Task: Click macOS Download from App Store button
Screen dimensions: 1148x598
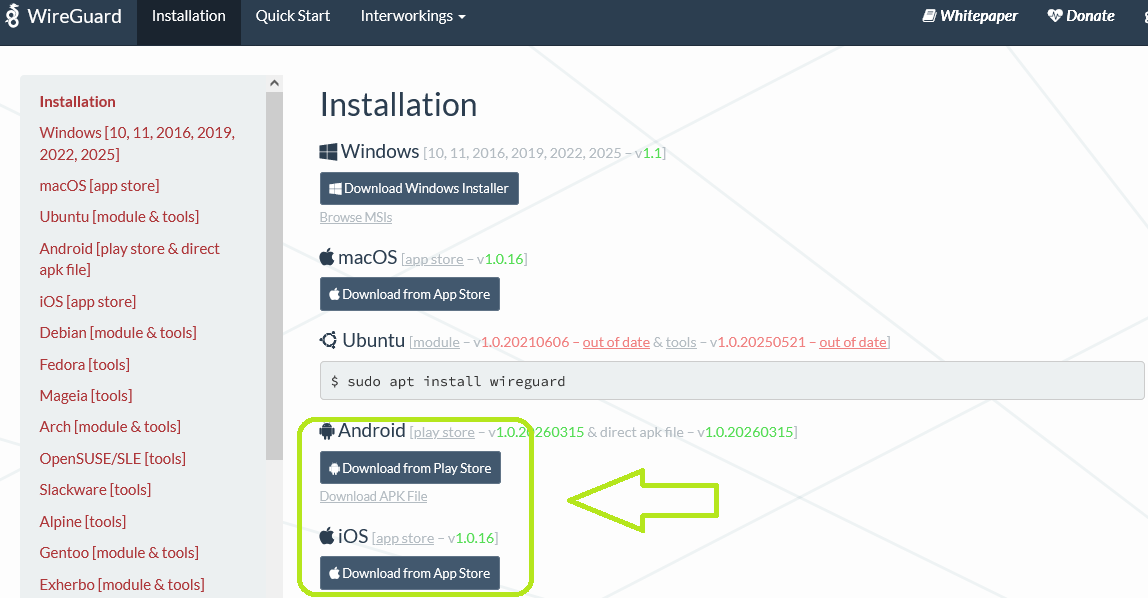Action: [x=410, y=294]
